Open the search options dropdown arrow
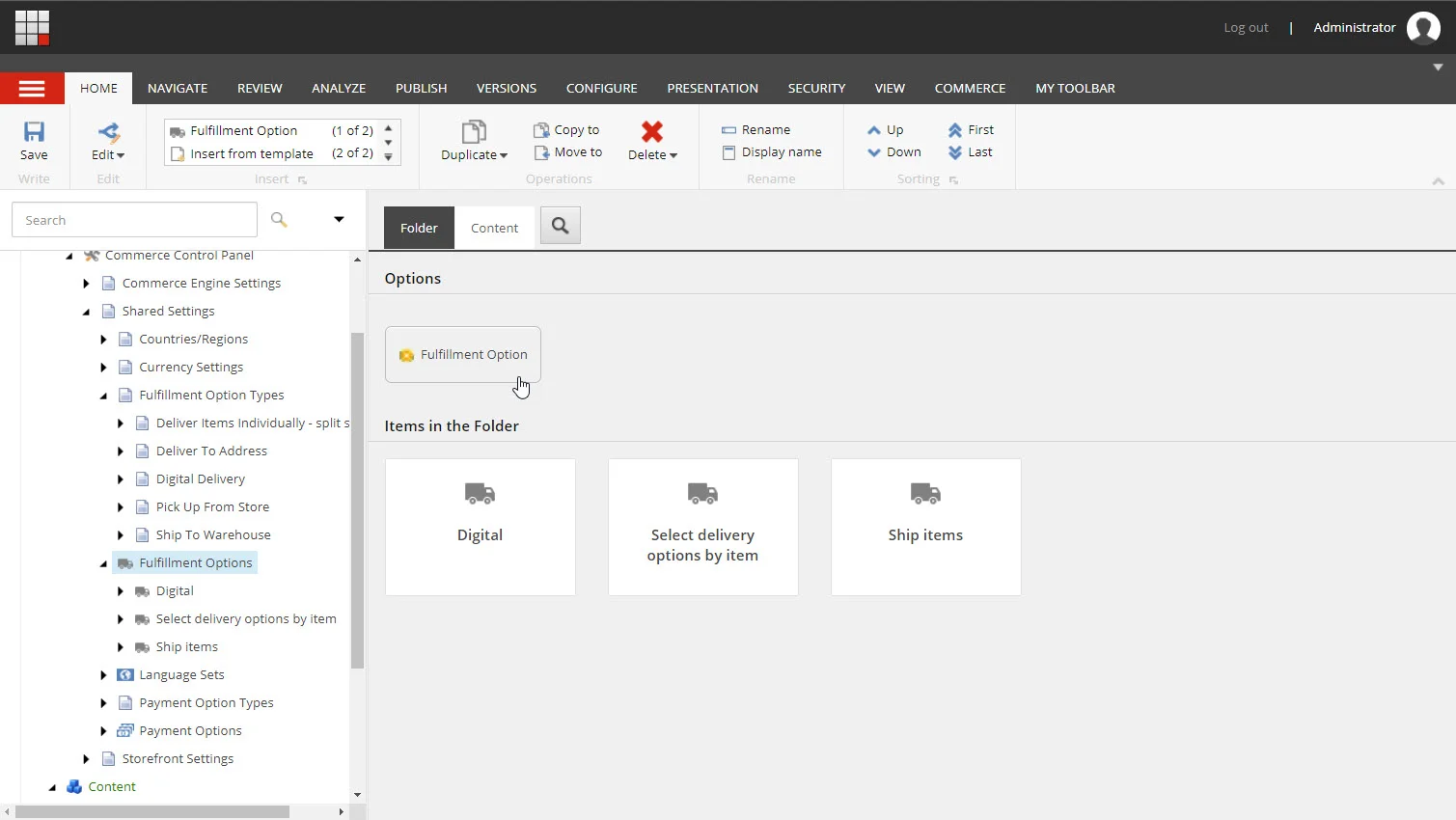The image size is (1456, 820). (x=339, y=219)
